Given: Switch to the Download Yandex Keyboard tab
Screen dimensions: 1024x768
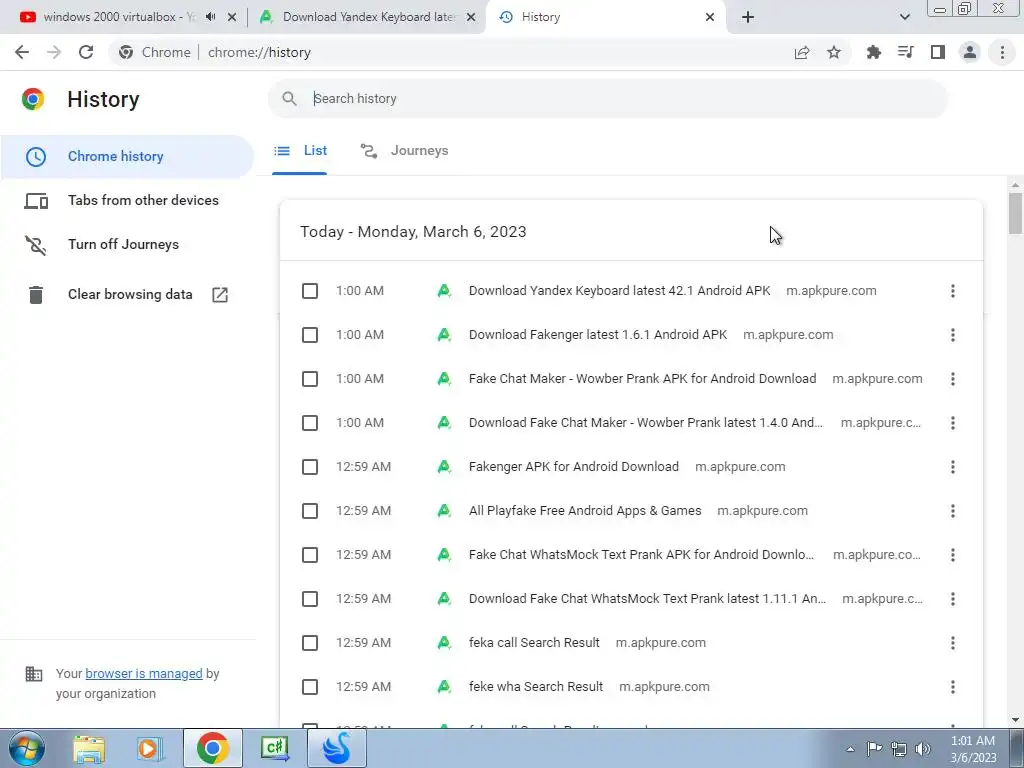Looking at the screenshot, I should (x=369, y=17).
